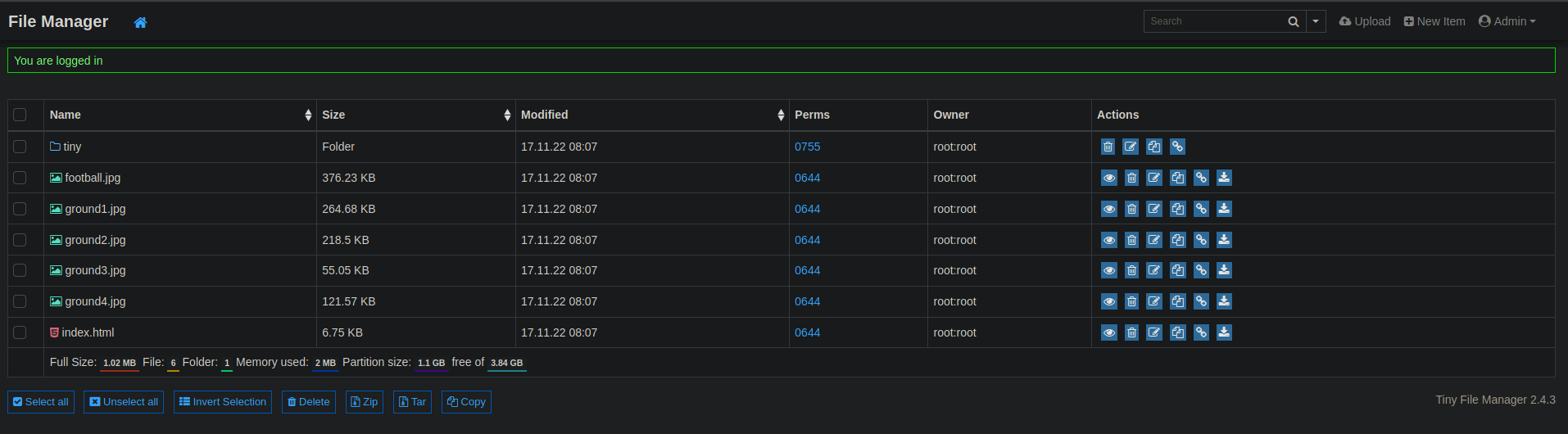The width and height of the screenshot is (1568, 434).
Task: Check the ground4.jpg checkbox
Action: click(20, 301)
